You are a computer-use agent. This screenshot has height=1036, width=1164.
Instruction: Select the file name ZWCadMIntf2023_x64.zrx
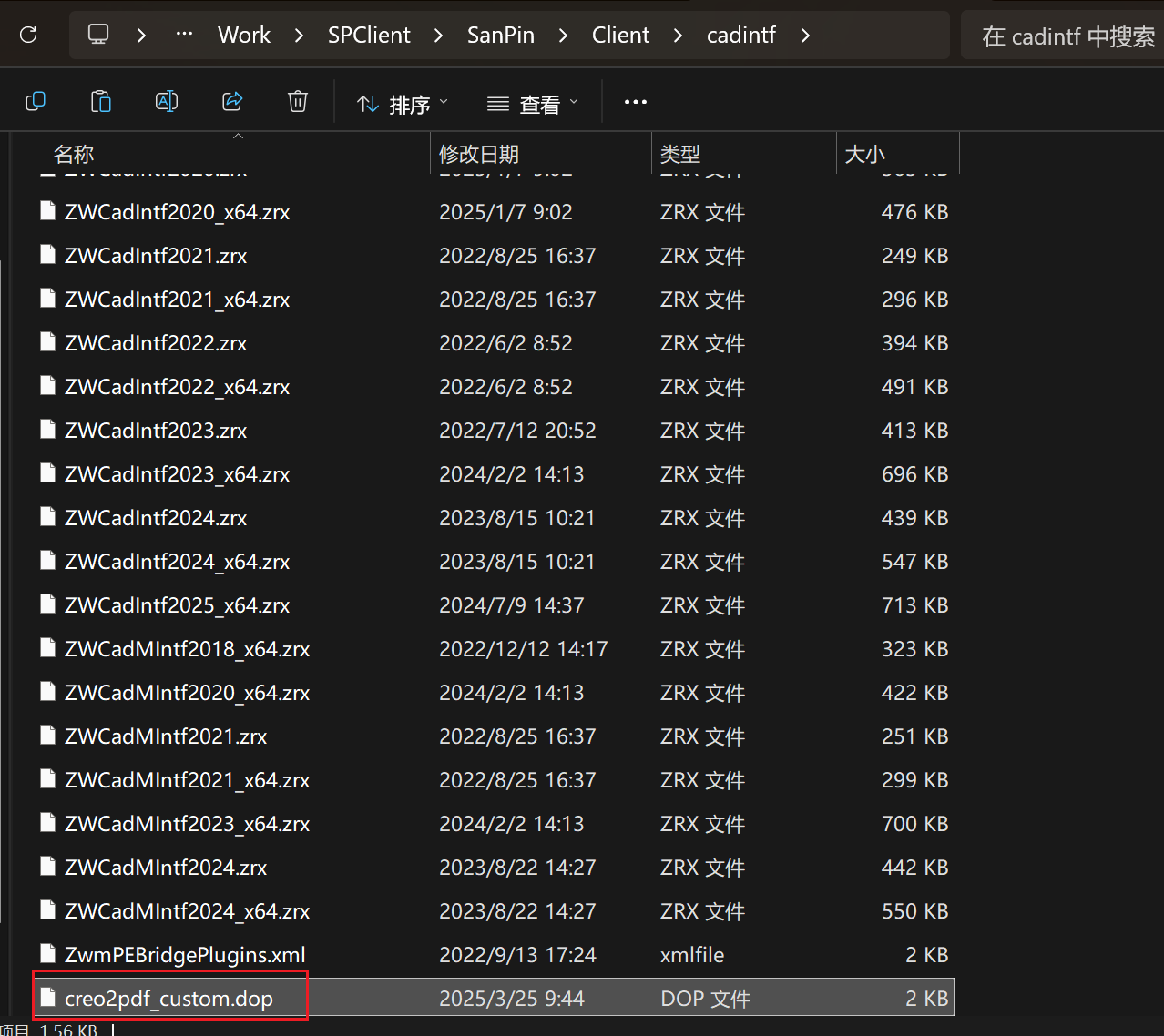click(187, 823)
